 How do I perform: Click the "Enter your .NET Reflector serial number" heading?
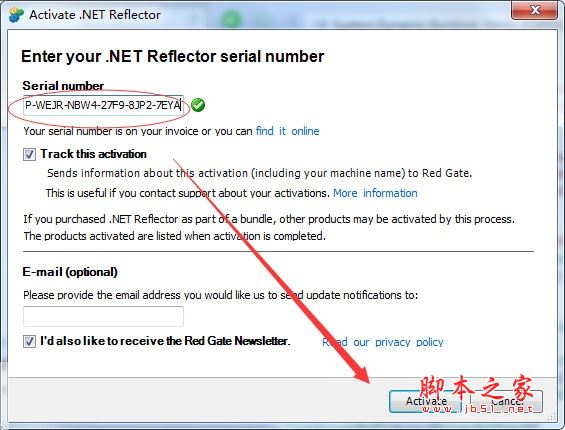173,57
